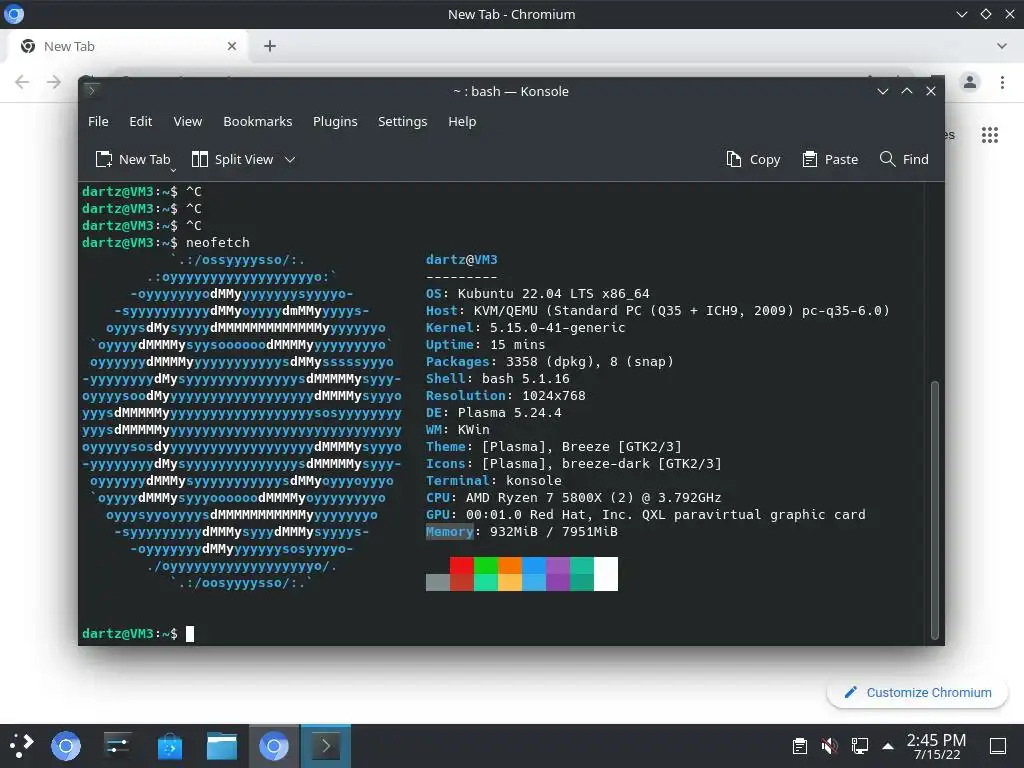The height and width of the screenshot is (768, 1024).
Task: Click the Chromium back arrow
Action: [x=22, y=82]
